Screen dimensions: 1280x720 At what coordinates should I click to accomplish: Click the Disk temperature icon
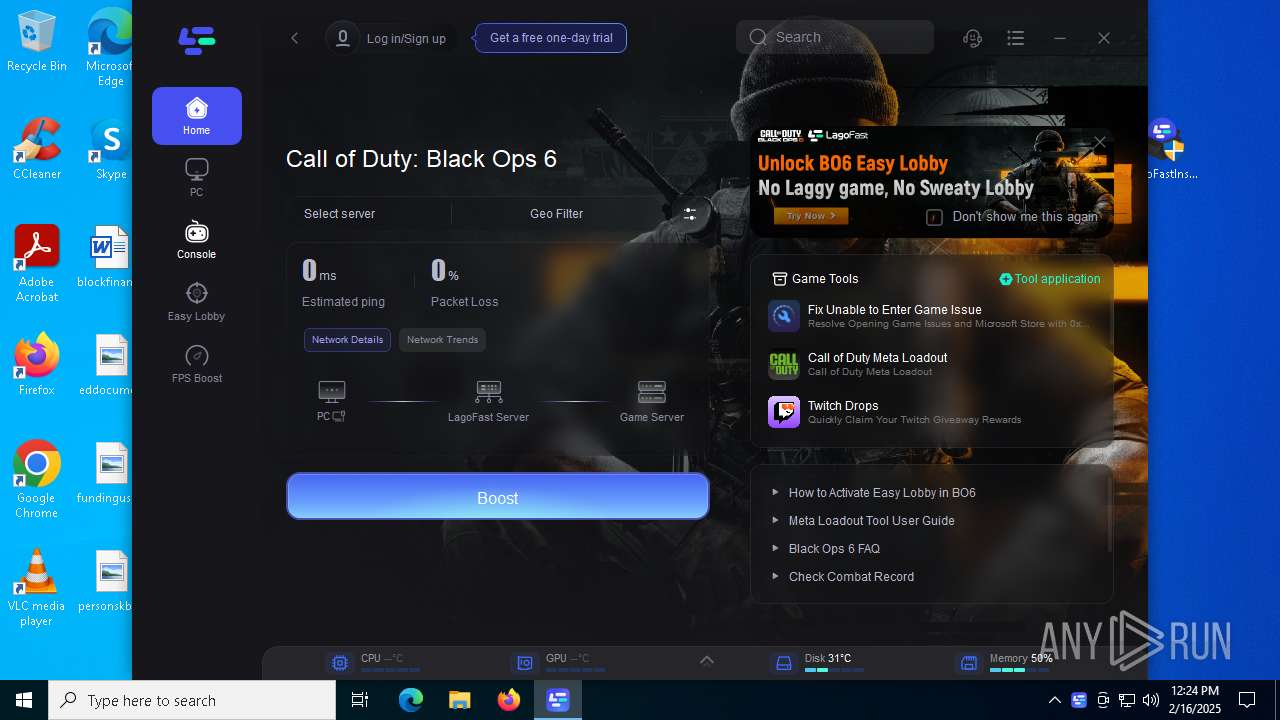[784, 663]
